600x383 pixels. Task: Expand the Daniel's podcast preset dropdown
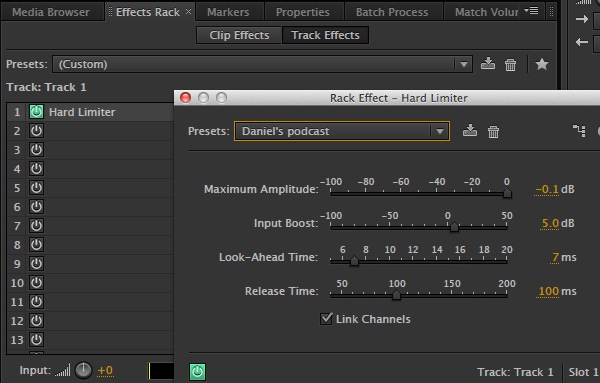(x=439, y=131)
